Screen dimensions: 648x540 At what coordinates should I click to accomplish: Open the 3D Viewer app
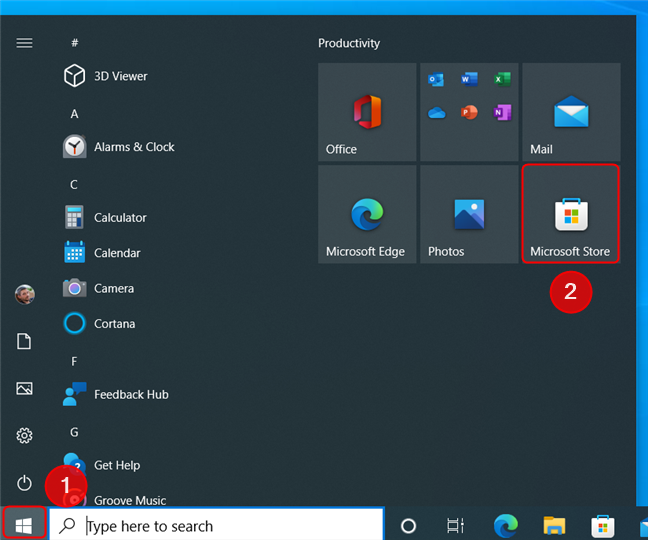click(x=105, y=76)
